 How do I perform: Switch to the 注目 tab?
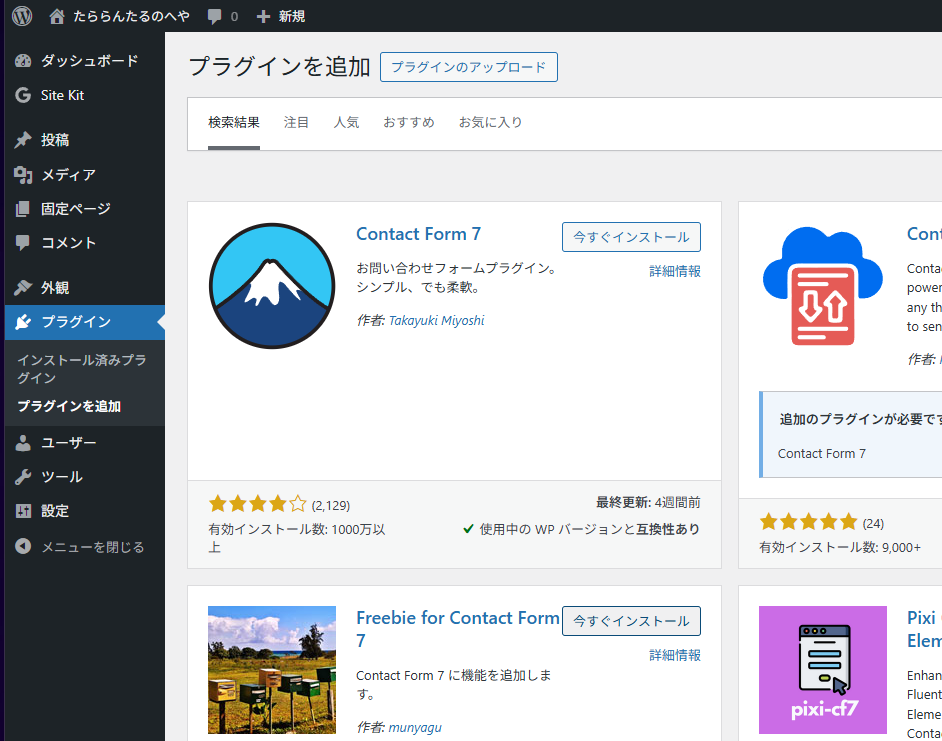click(296, 123)
